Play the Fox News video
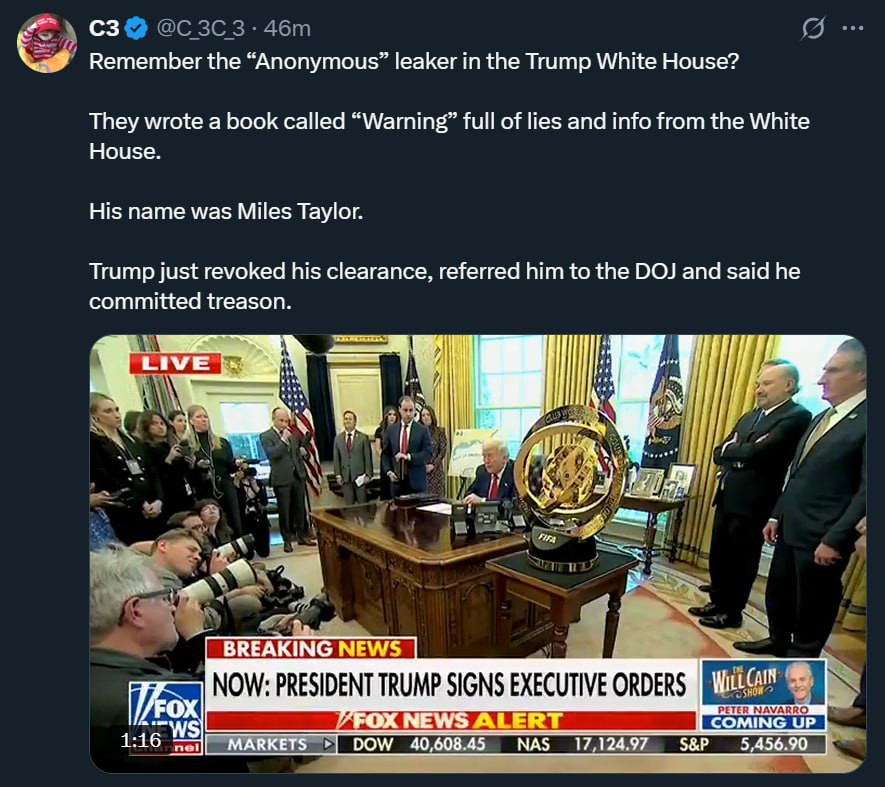Viewport: 885px width, 787px height. click(x=477, y=554)
